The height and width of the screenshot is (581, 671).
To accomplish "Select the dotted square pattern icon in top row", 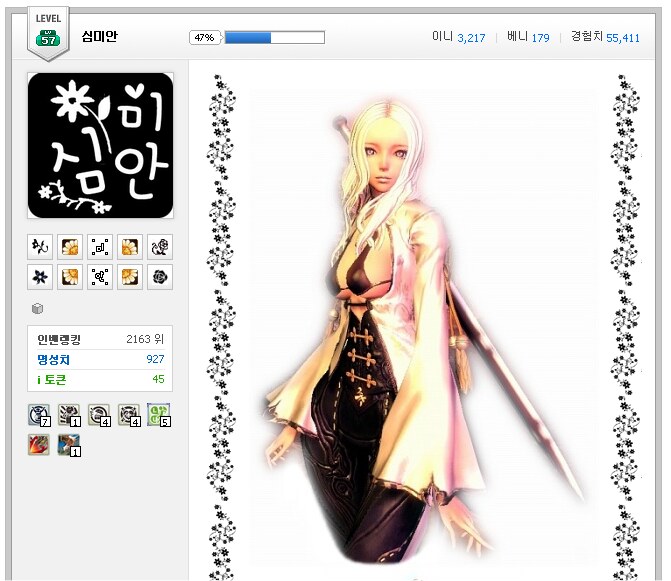I will [100, 247].
